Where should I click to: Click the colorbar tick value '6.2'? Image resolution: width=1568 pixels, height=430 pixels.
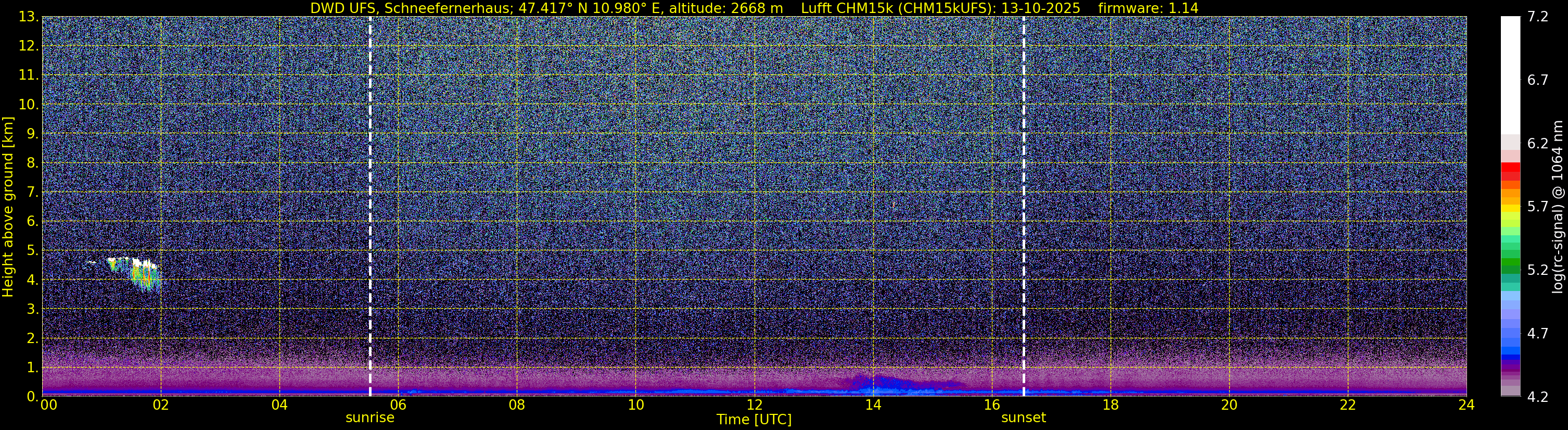1538,144
